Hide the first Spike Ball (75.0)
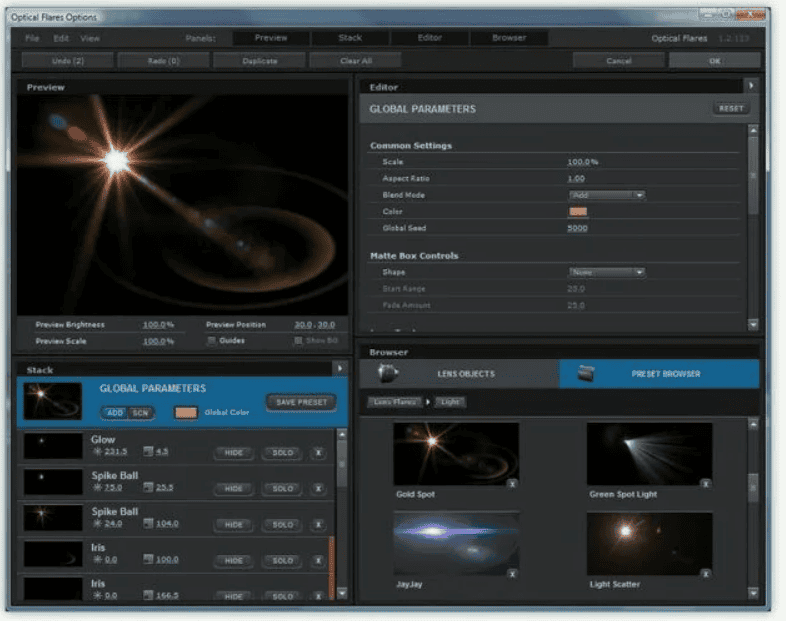Image resolution: width=786 pixels, height=621 pixels. tap(234, 489)
